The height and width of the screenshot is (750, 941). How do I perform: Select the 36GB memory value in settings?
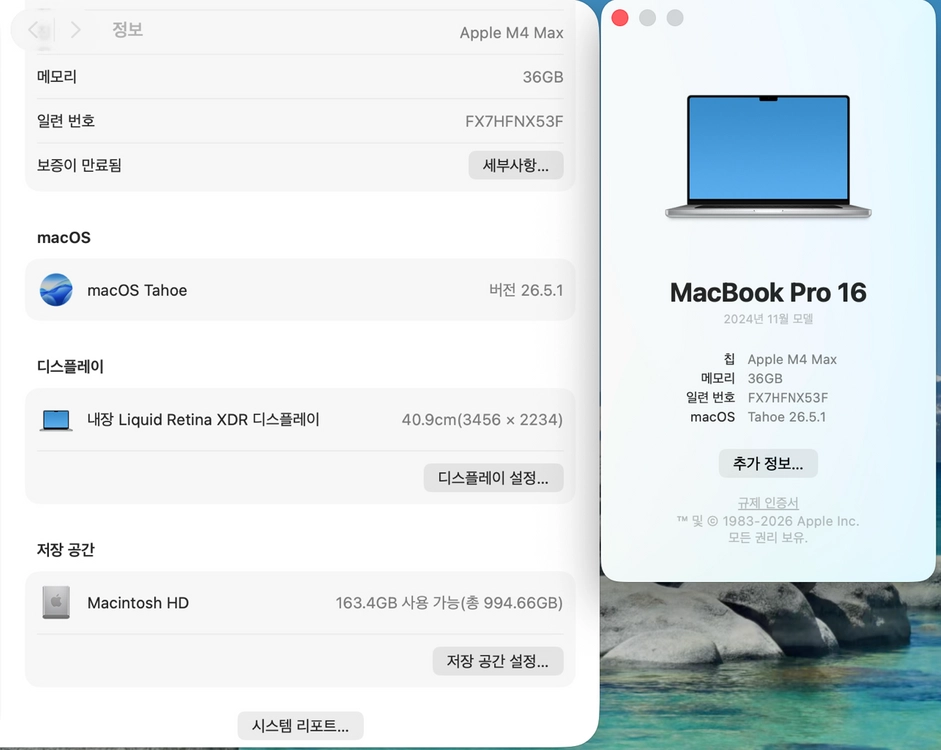click(x=543, y=77)
